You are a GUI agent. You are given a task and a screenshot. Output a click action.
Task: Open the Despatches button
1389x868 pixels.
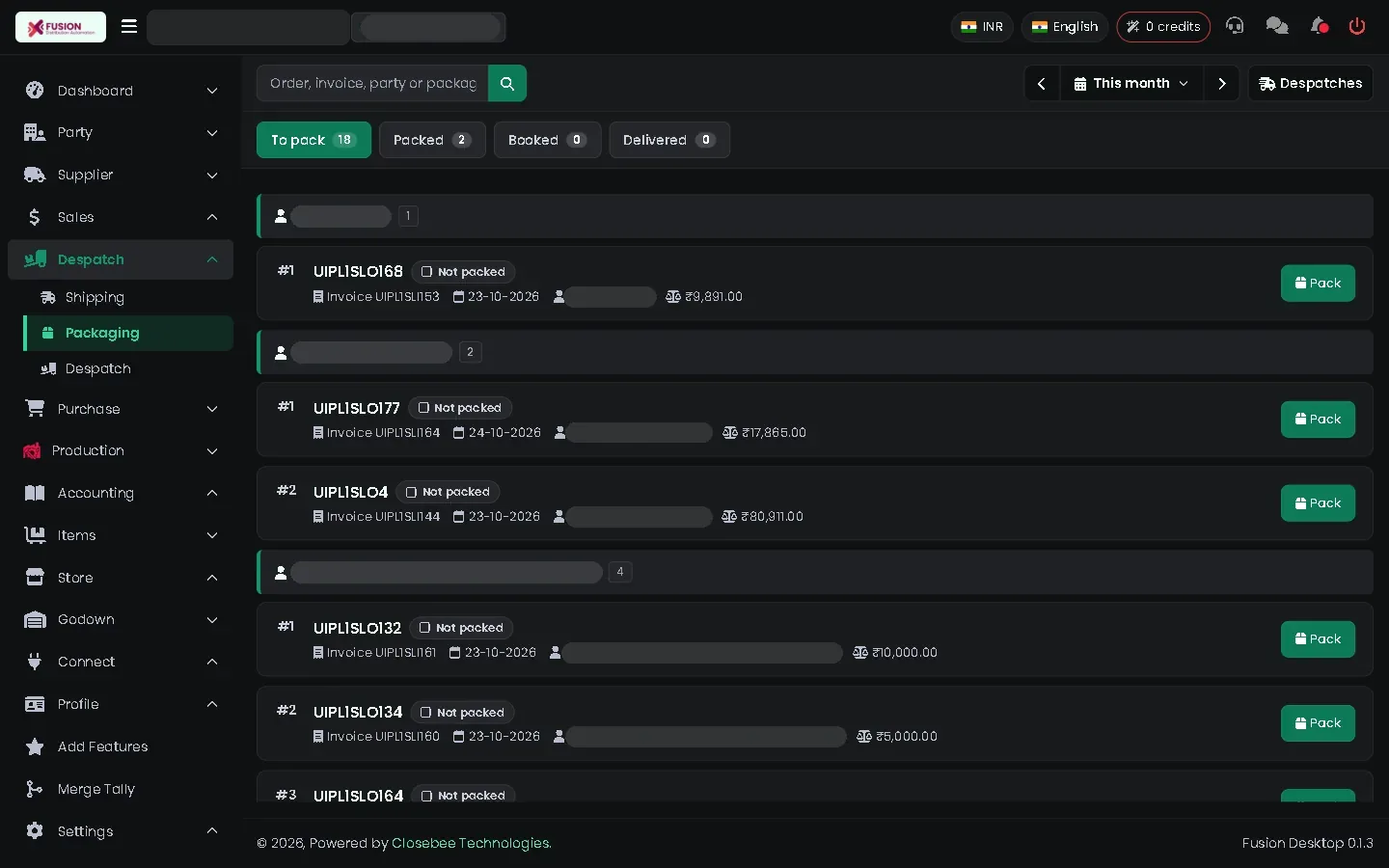click(1310, 83)
